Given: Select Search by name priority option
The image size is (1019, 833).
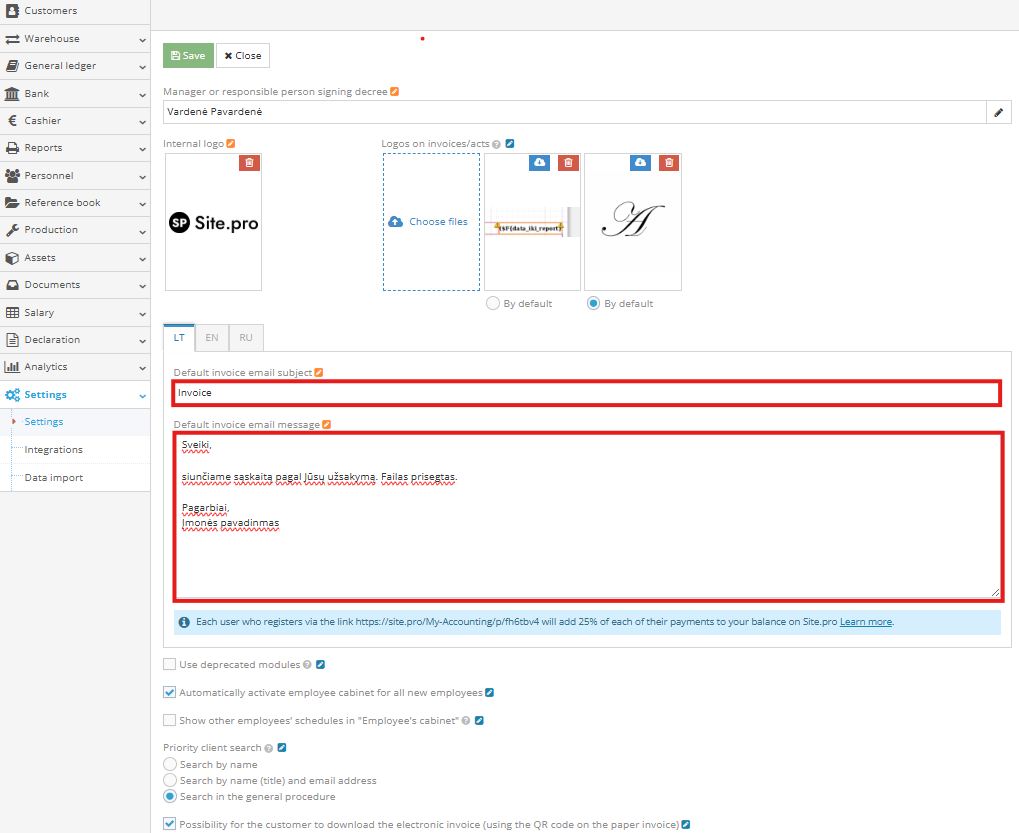Looking at the screenshot, I should coord(169,764).
